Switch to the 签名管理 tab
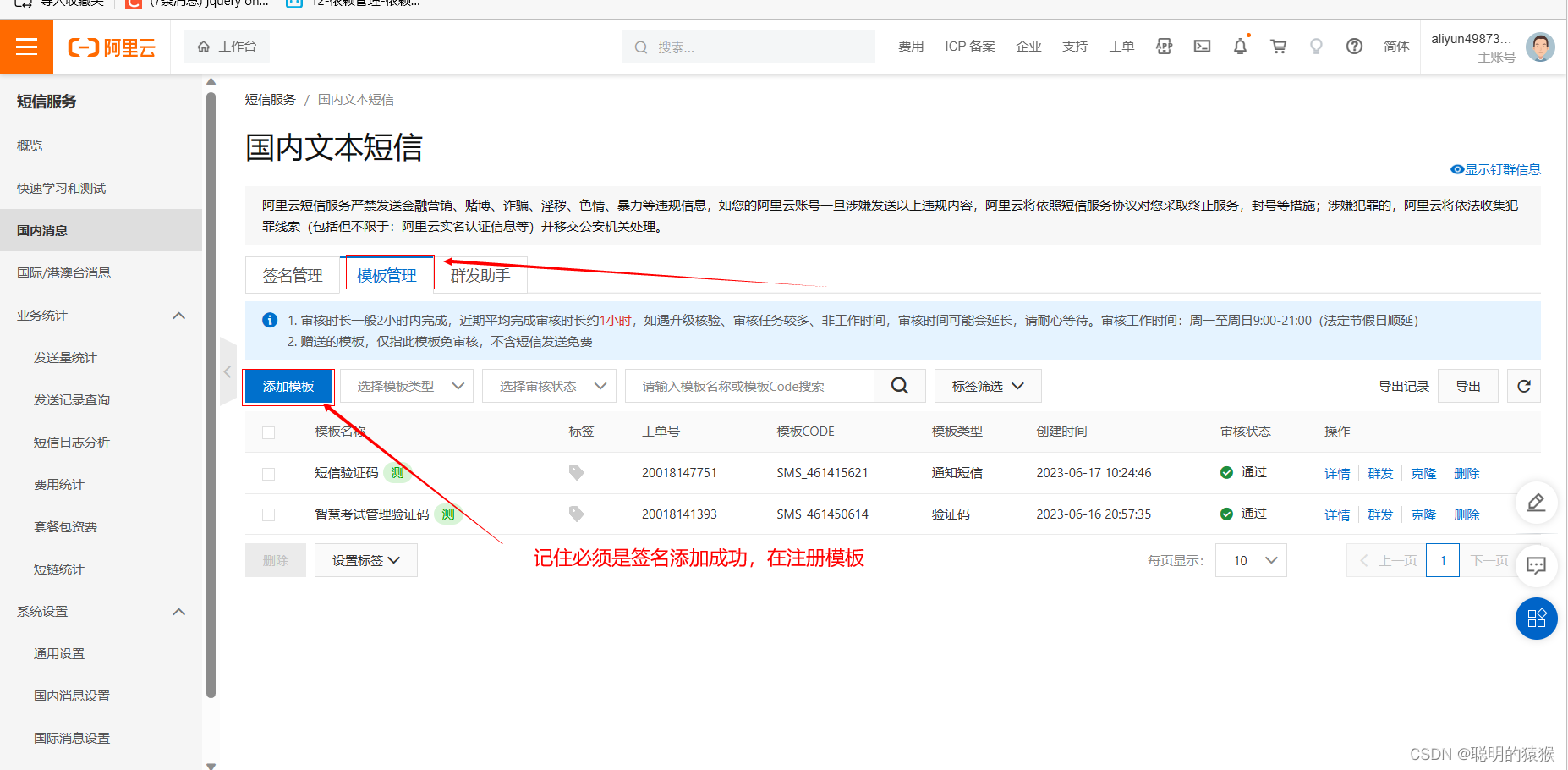This screenshot has height=770, width=1568. [293, 275]
